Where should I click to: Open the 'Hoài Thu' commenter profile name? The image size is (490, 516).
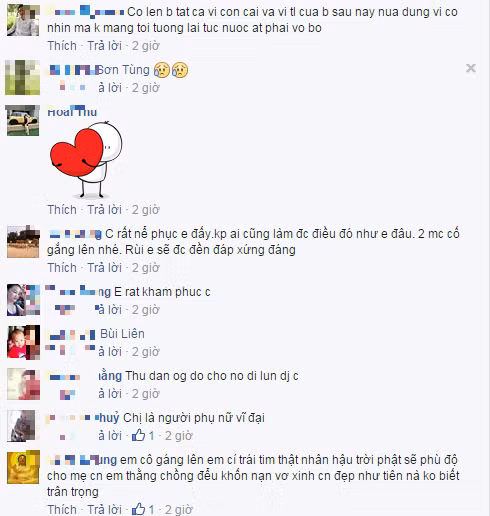click(x=72, y=112)
